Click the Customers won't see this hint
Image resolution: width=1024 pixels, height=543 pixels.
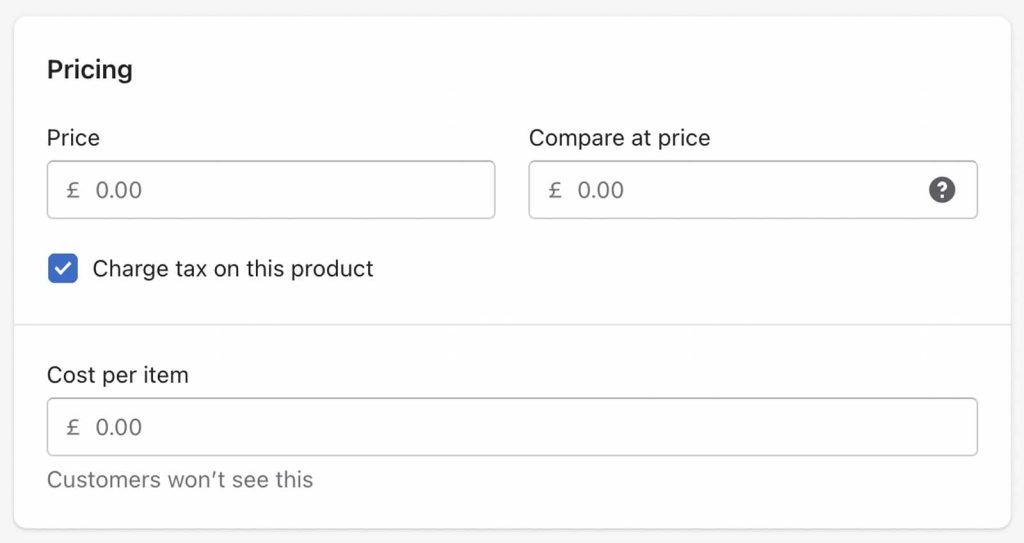(x=180, y=480)
